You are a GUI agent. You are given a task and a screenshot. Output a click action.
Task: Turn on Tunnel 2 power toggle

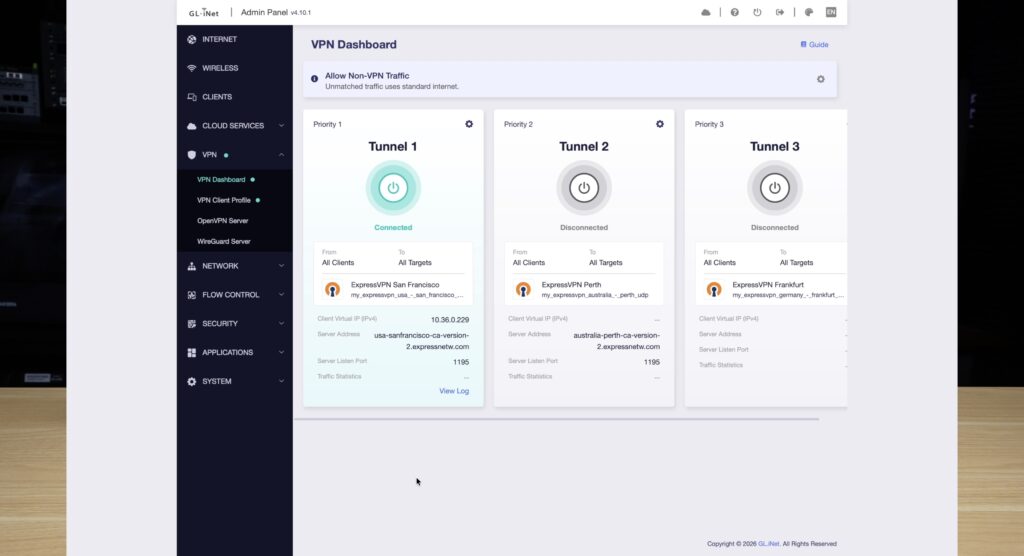click(584, 188)
